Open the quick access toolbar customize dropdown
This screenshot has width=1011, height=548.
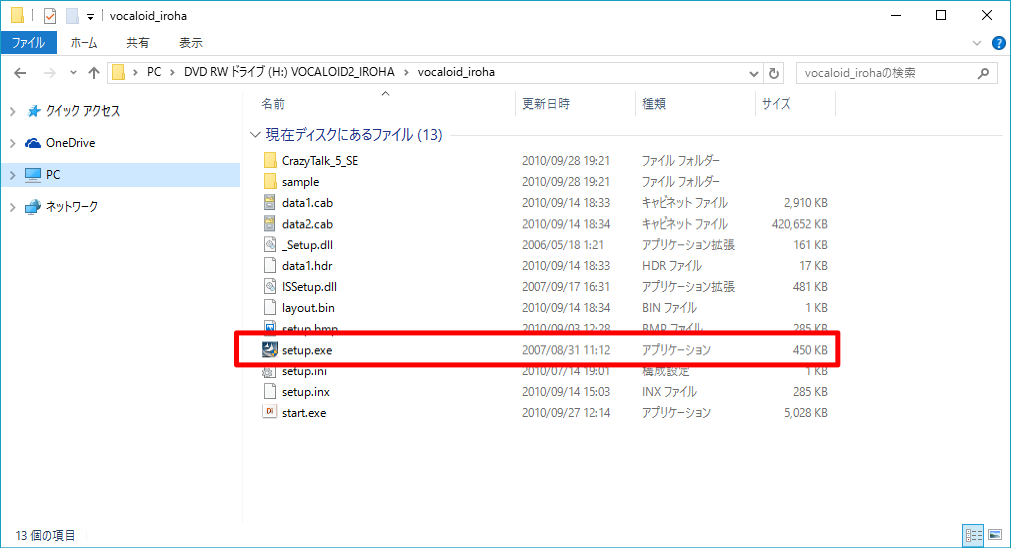tap(90, 16)
